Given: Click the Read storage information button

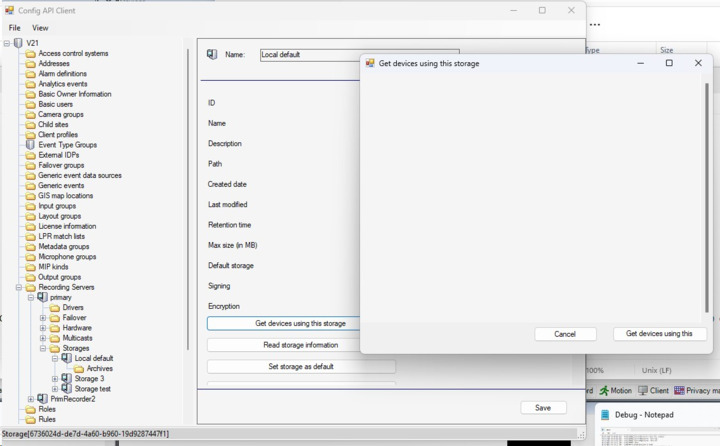Looking at the screenshot, I should coord(301,345).
